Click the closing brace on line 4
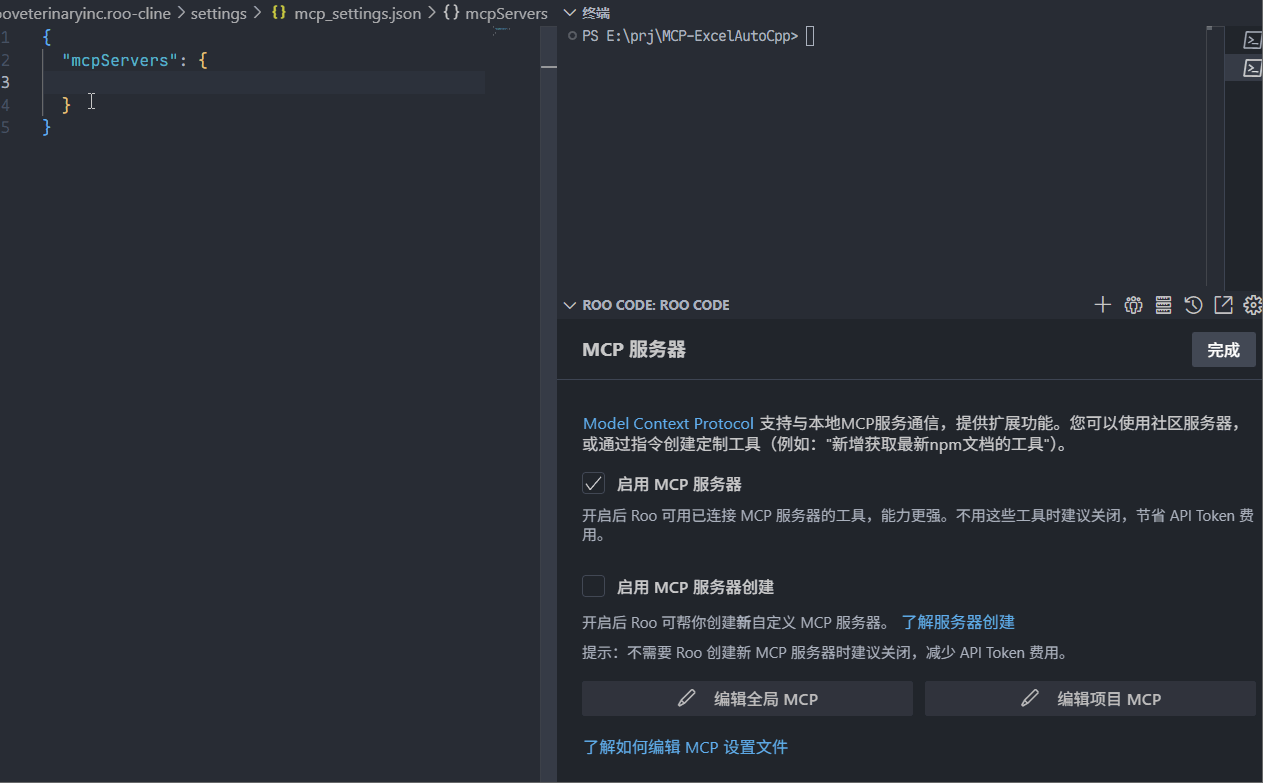Screen dimensions: 1263x783 [x=67, y=105]
